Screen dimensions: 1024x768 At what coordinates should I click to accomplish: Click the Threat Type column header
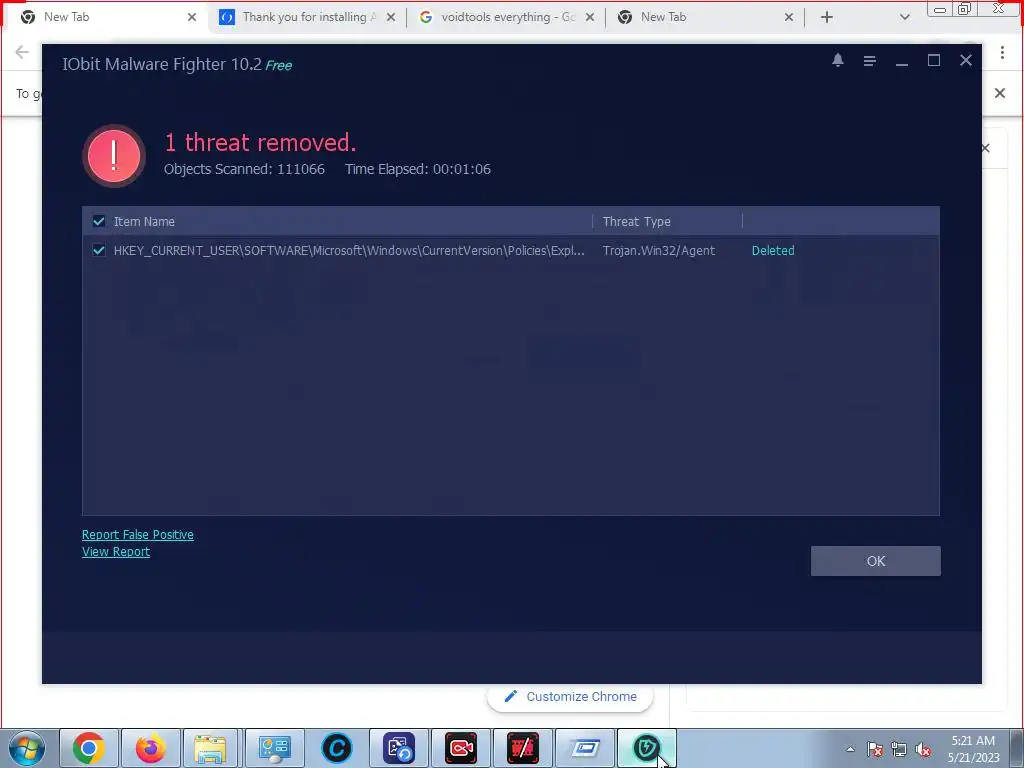coord(637,221)
